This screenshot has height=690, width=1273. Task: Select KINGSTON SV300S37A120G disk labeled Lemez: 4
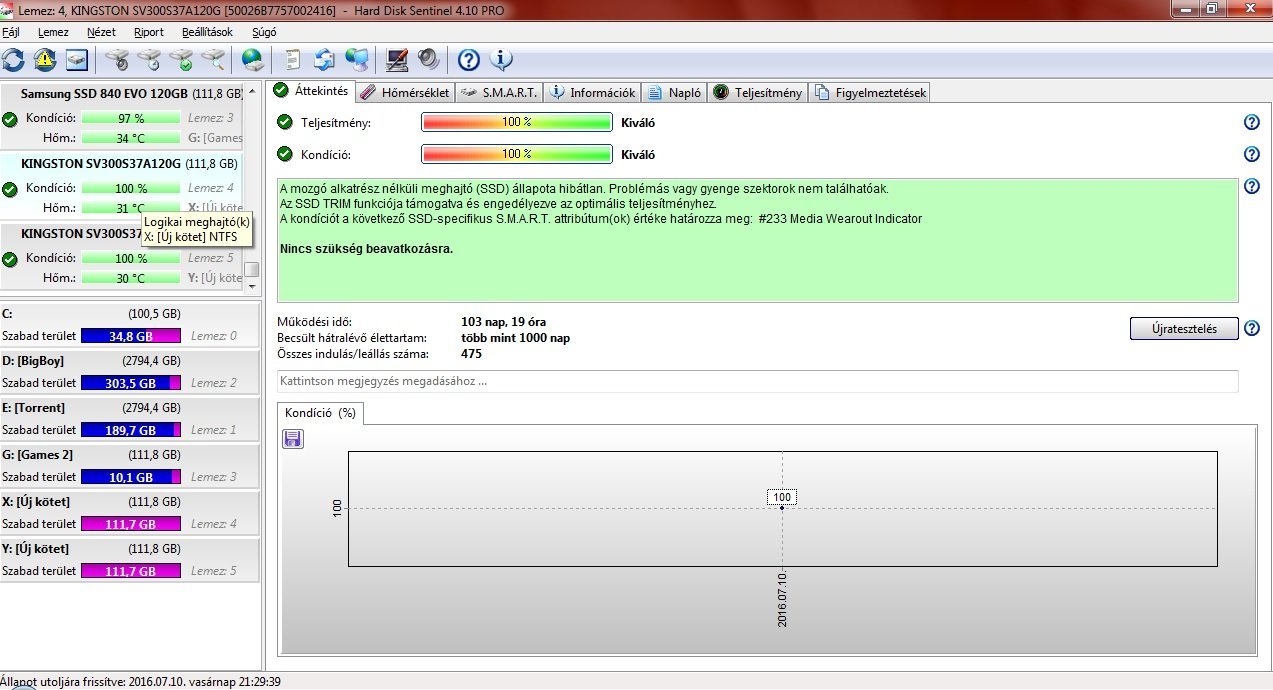pos(122,187)
